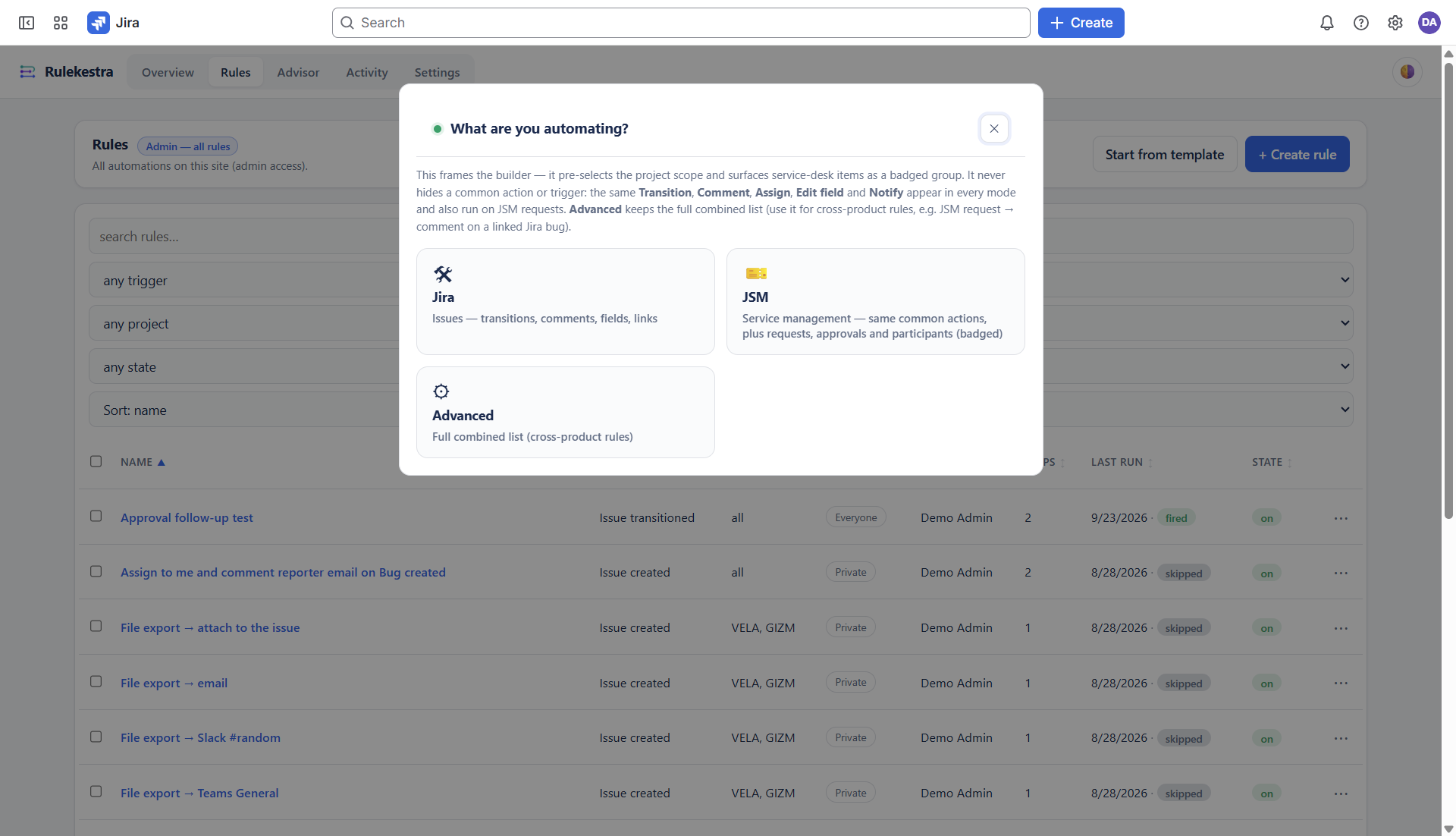This screenshot has height=836, width=1456.
Task: Click Start from template button
Action: [1164, 154]
